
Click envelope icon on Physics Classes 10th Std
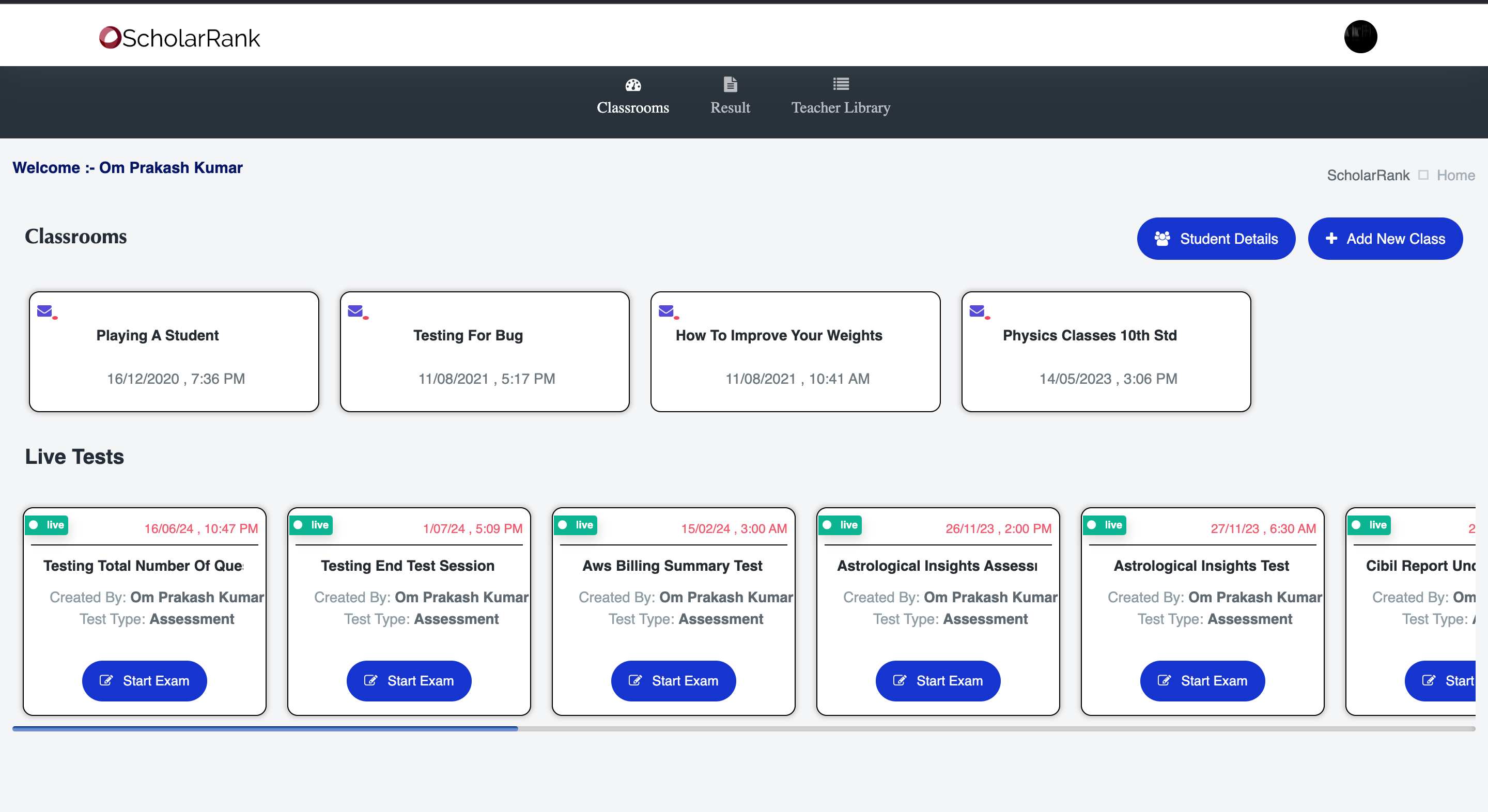tap(977, 311)
